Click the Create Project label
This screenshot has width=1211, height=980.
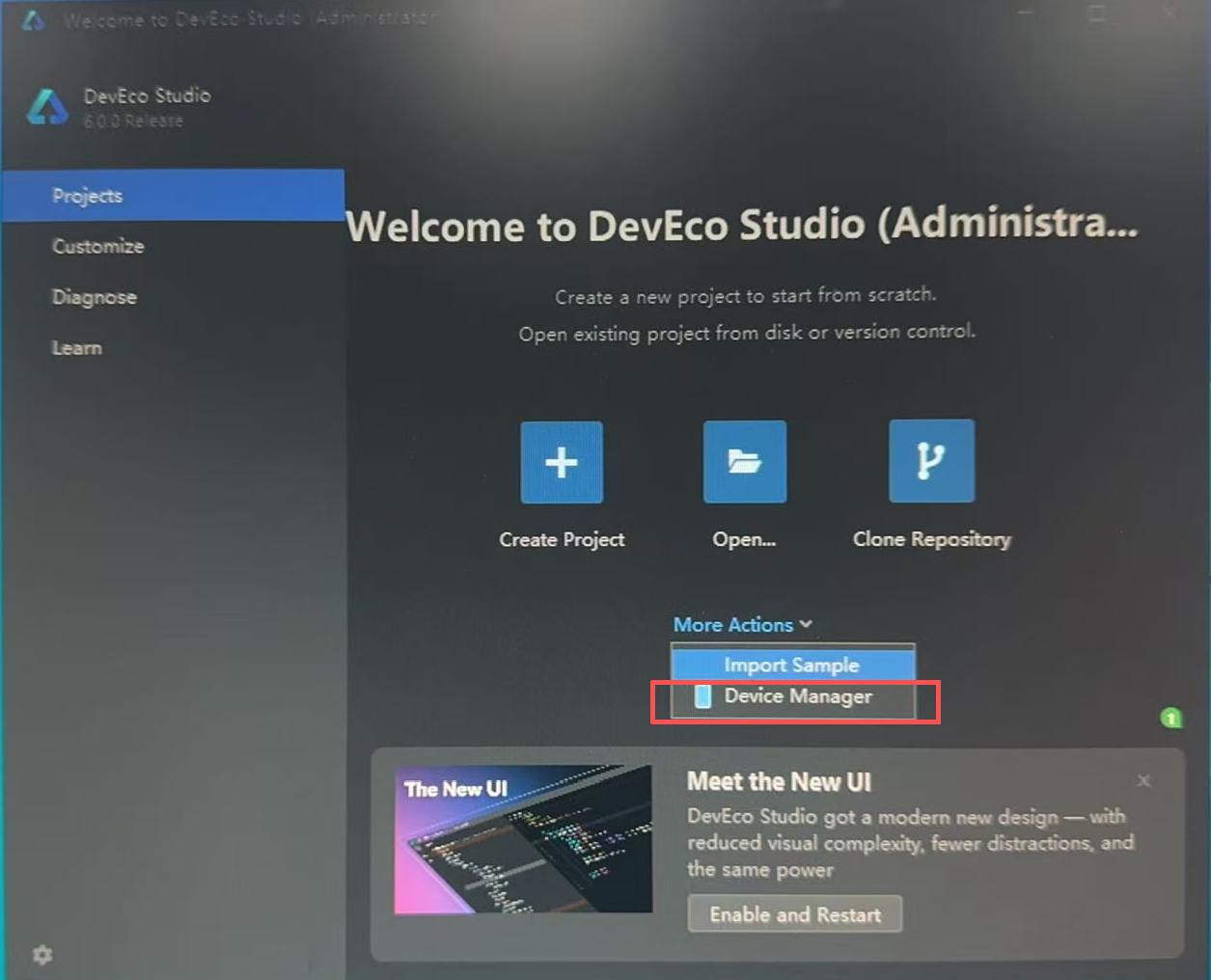pyautogui.click(x=562, y=540)
